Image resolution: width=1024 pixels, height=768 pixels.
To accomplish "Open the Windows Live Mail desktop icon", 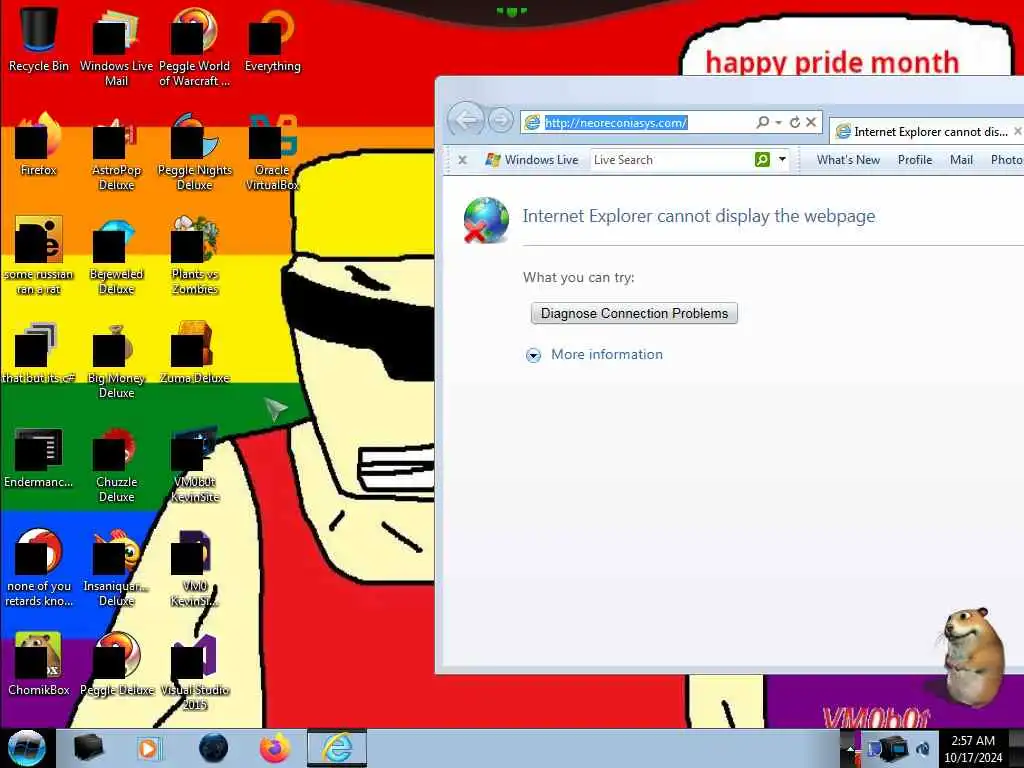I will (116, 47).
